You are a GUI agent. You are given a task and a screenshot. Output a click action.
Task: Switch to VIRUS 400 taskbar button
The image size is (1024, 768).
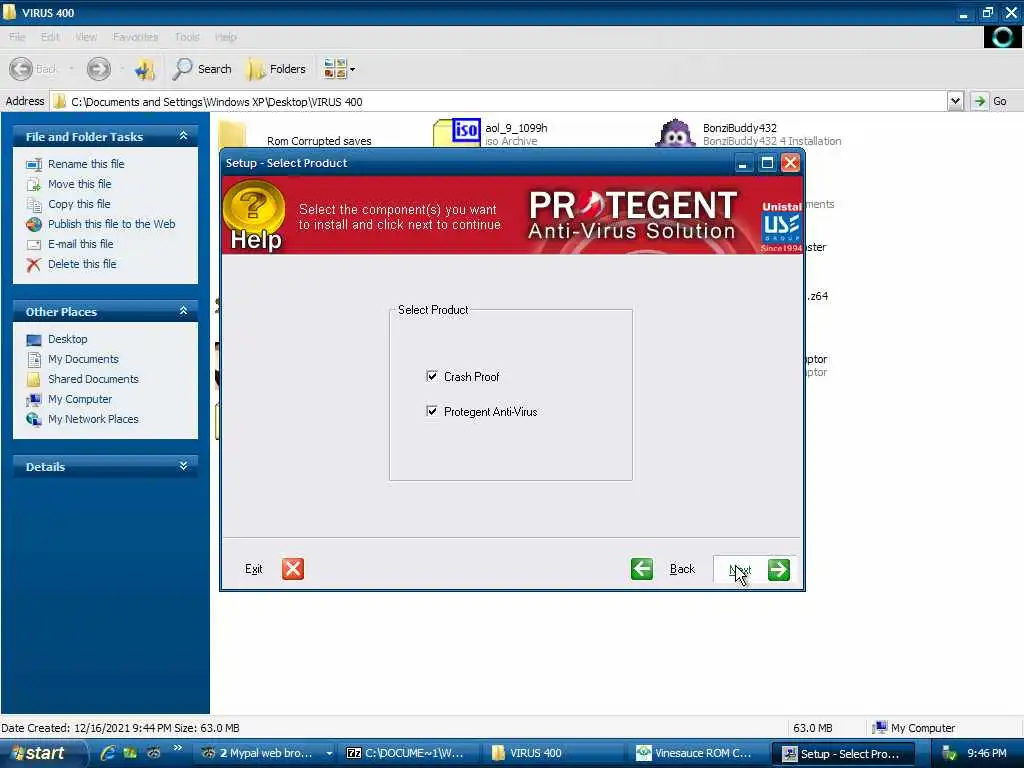tap(553, 753)
